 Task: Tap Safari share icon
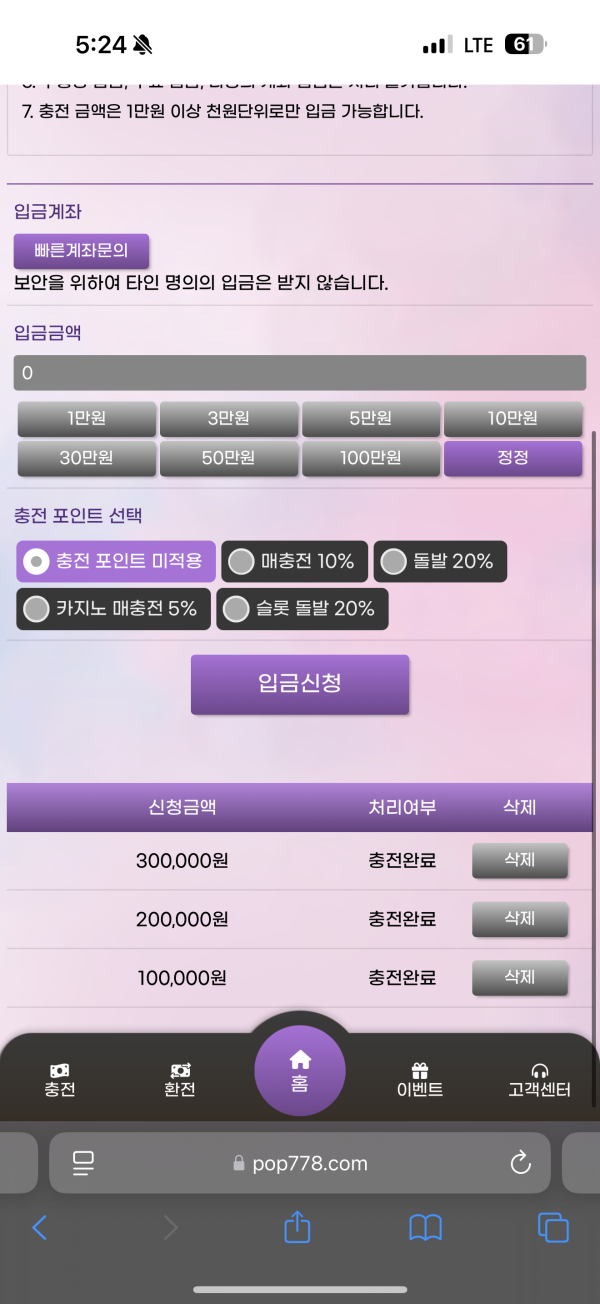coord(297,1227)
